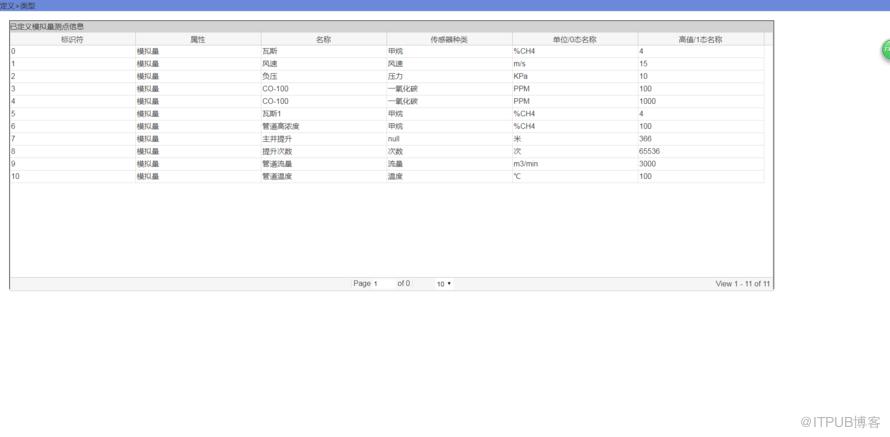
Task: Click the m3/min unit cell
Action: click(575, 163)
